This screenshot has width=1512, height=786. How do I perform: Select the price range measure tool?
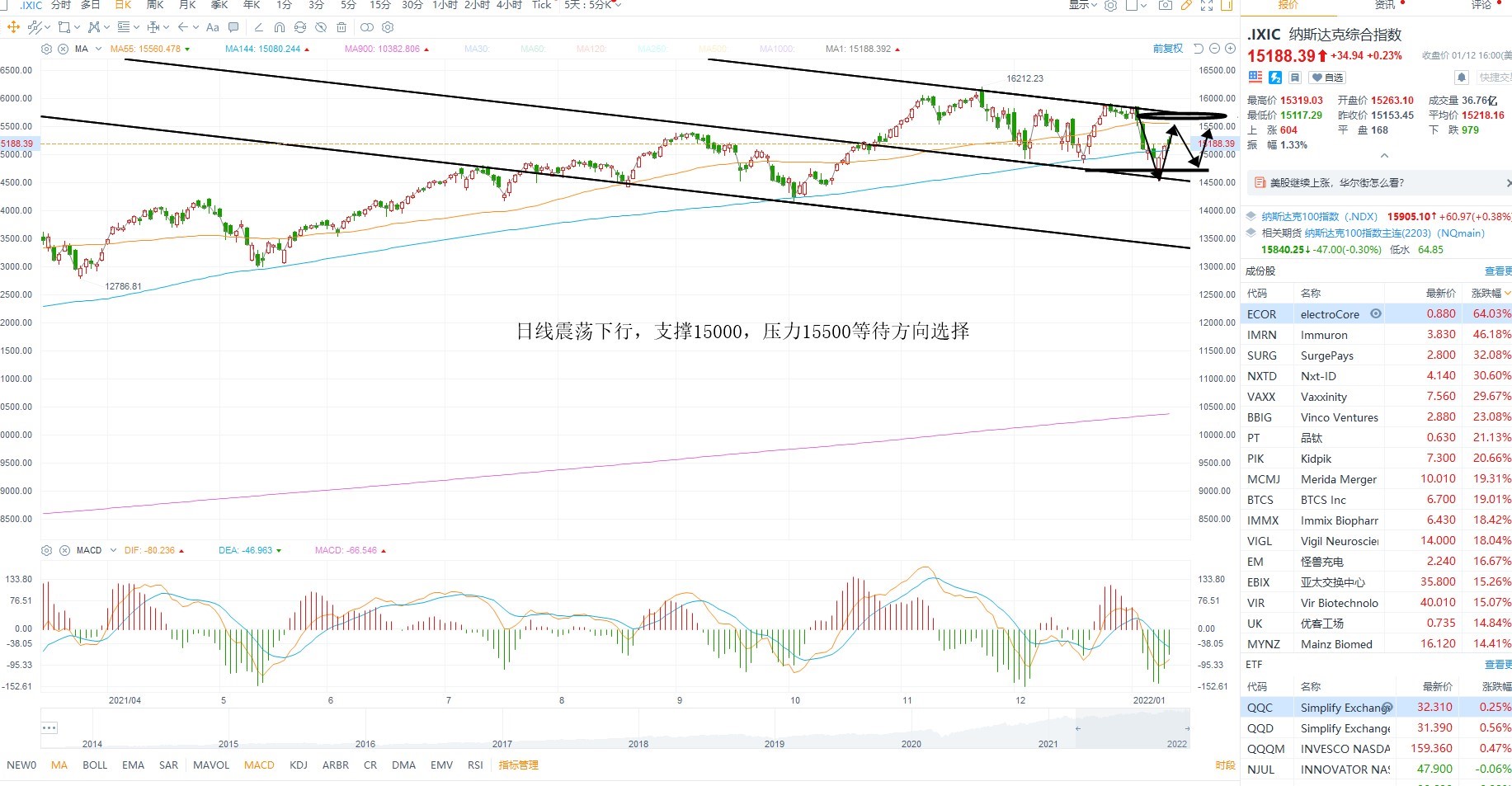pos(153,27)
